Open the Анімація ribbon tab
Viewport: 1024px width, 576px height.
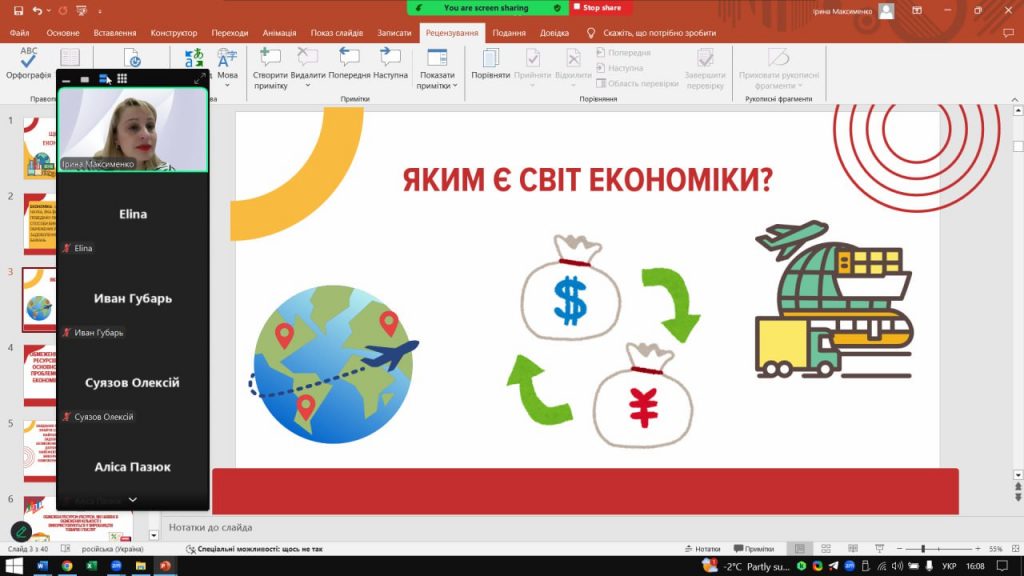pos(279,32)
